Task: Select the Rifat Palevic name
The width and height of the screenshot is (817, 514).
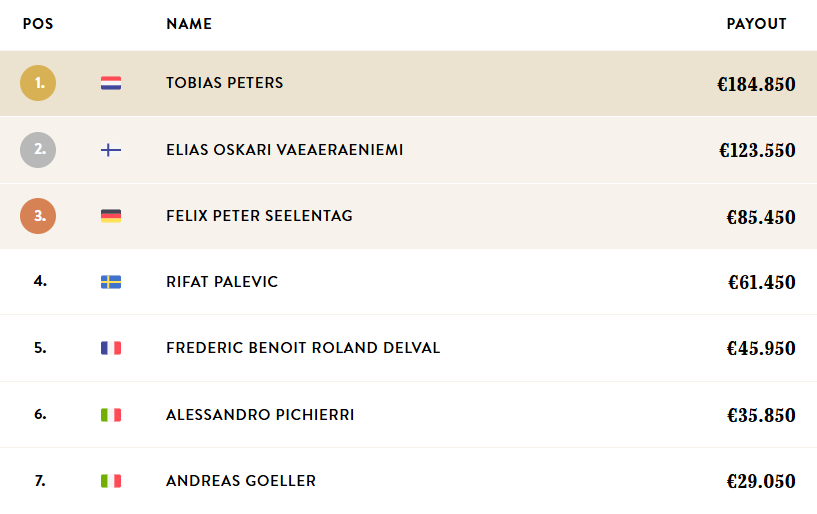Action: pyautogui.click(x=222, y=282)
